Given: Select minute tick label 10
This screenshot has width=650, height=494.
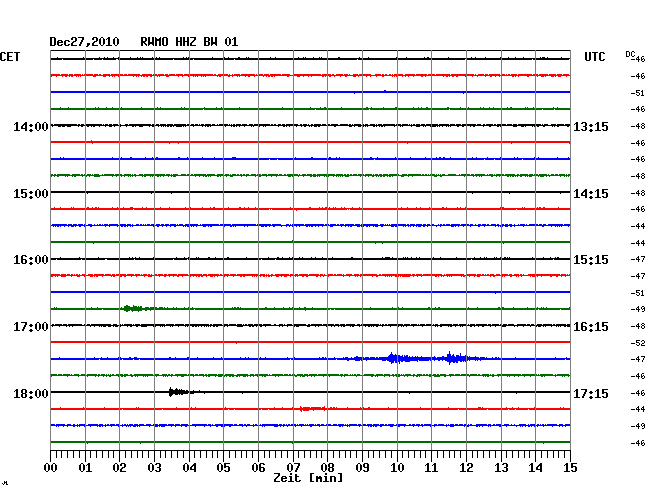Looking at the screenshot, I should [x=397, y=468].
